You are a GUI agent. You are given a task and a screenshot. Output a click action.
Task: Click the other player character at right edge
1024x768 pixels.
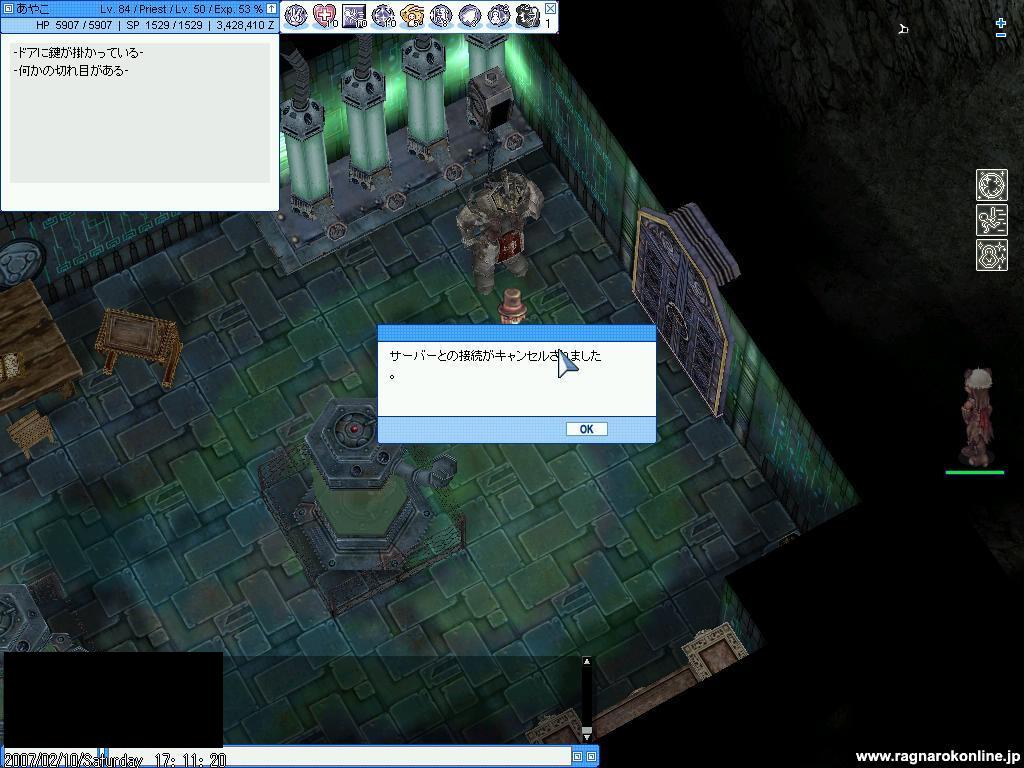(x=976, y=418)
